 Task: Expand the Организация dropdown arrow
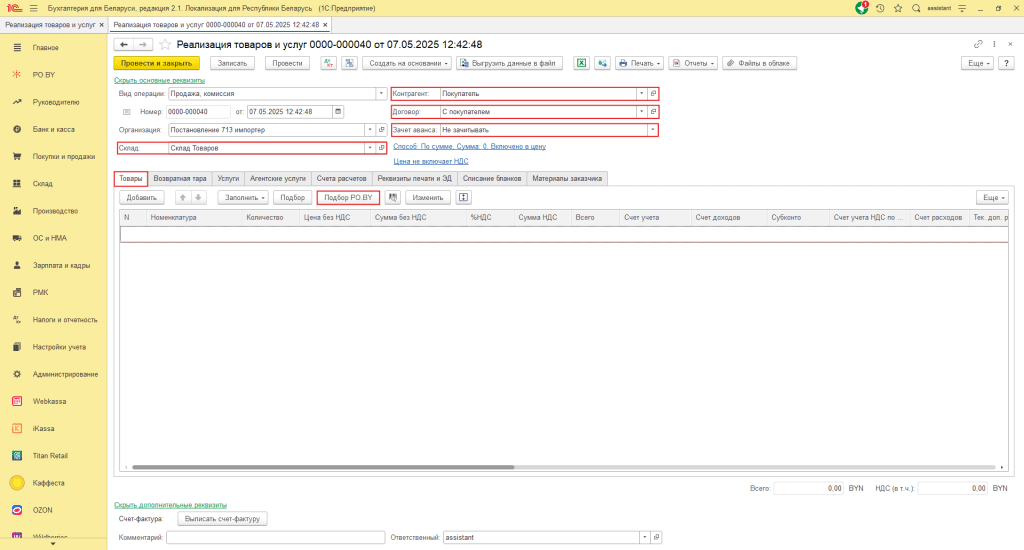[x=370, y=130]
